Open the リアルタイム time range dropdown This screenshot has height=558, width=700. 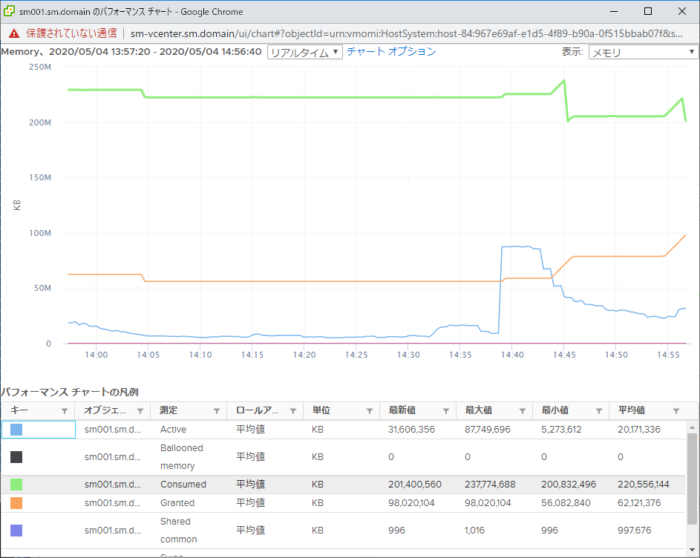click(x=305, y=52)
